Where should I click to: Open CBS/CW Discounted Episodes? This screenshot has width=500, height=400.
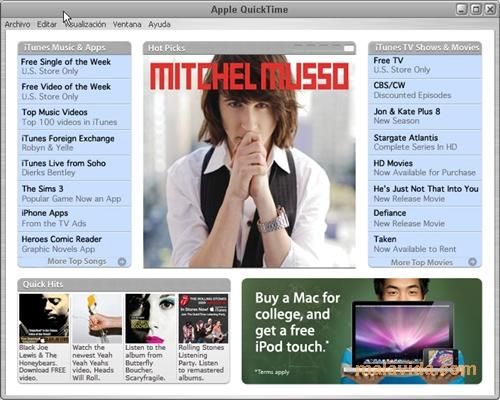click(x=425, y=91)
